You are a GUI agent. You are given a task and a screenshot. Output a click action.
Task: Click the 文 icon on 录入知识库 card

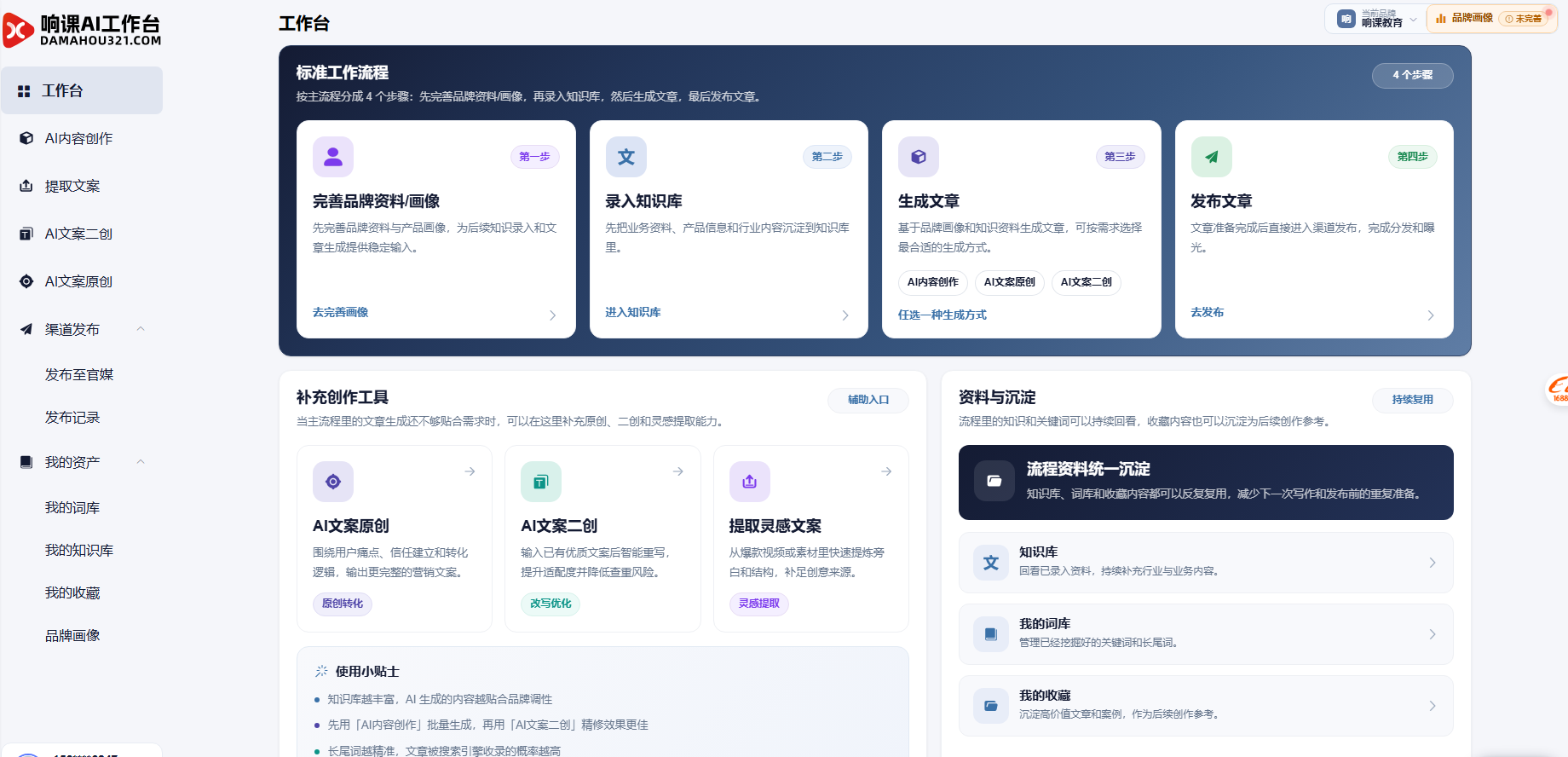click(626, 157)
